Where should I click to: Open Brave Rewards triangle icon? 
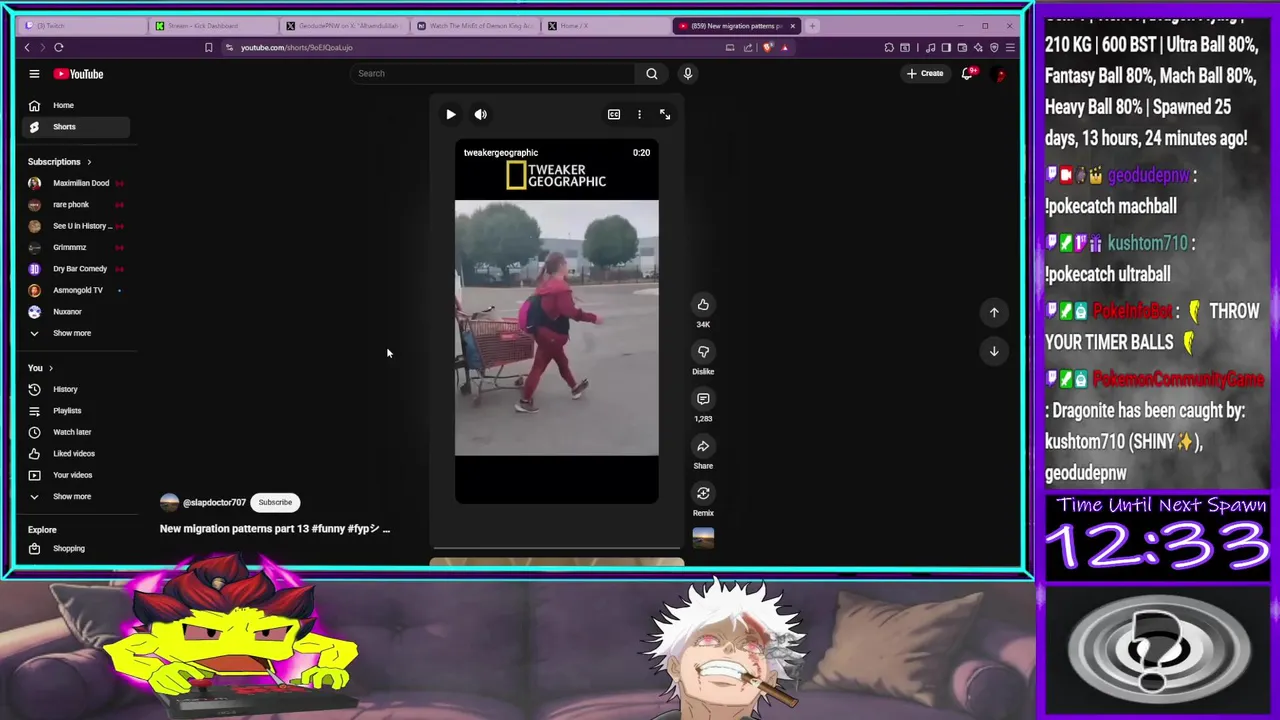[x=785, y=47]
